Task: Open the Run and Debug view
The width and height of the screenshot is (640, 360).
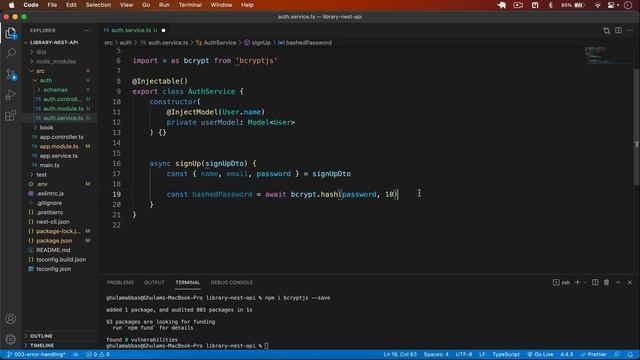Action: tap(11, 95)
